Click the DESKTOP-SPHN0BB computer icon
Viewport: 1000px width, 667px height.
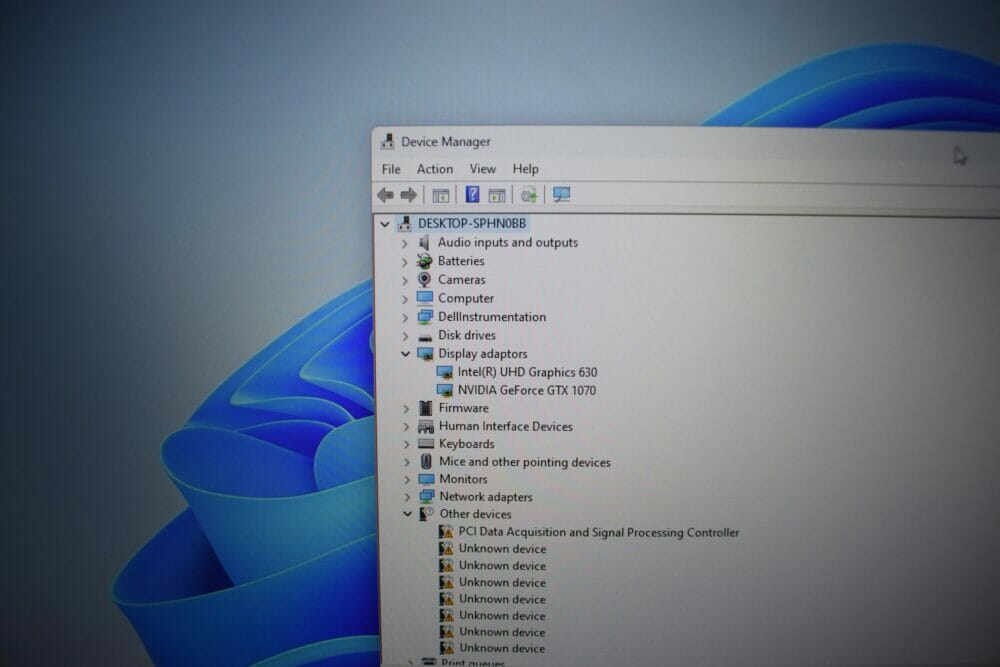tap(404, 223)
